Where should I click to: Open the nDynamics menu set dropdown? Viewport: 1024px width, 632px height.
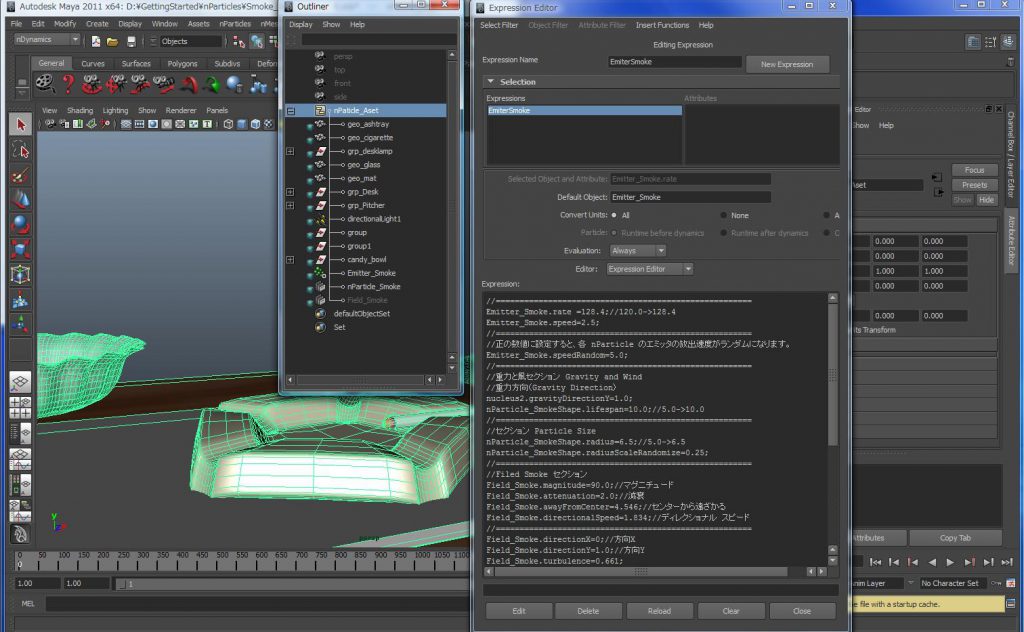pyautogui.click(x=47, y=40)
